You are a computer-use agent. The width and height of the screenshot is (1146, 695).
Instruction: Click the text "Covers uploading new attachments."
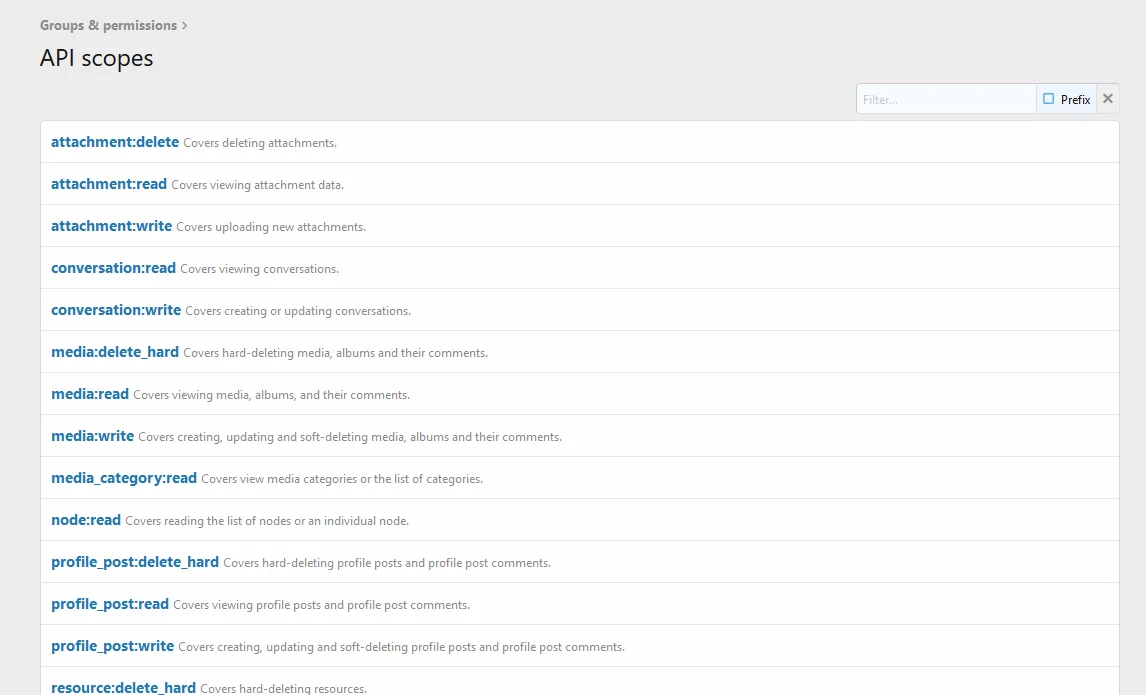pyautogui.click(x=271, y=227)
